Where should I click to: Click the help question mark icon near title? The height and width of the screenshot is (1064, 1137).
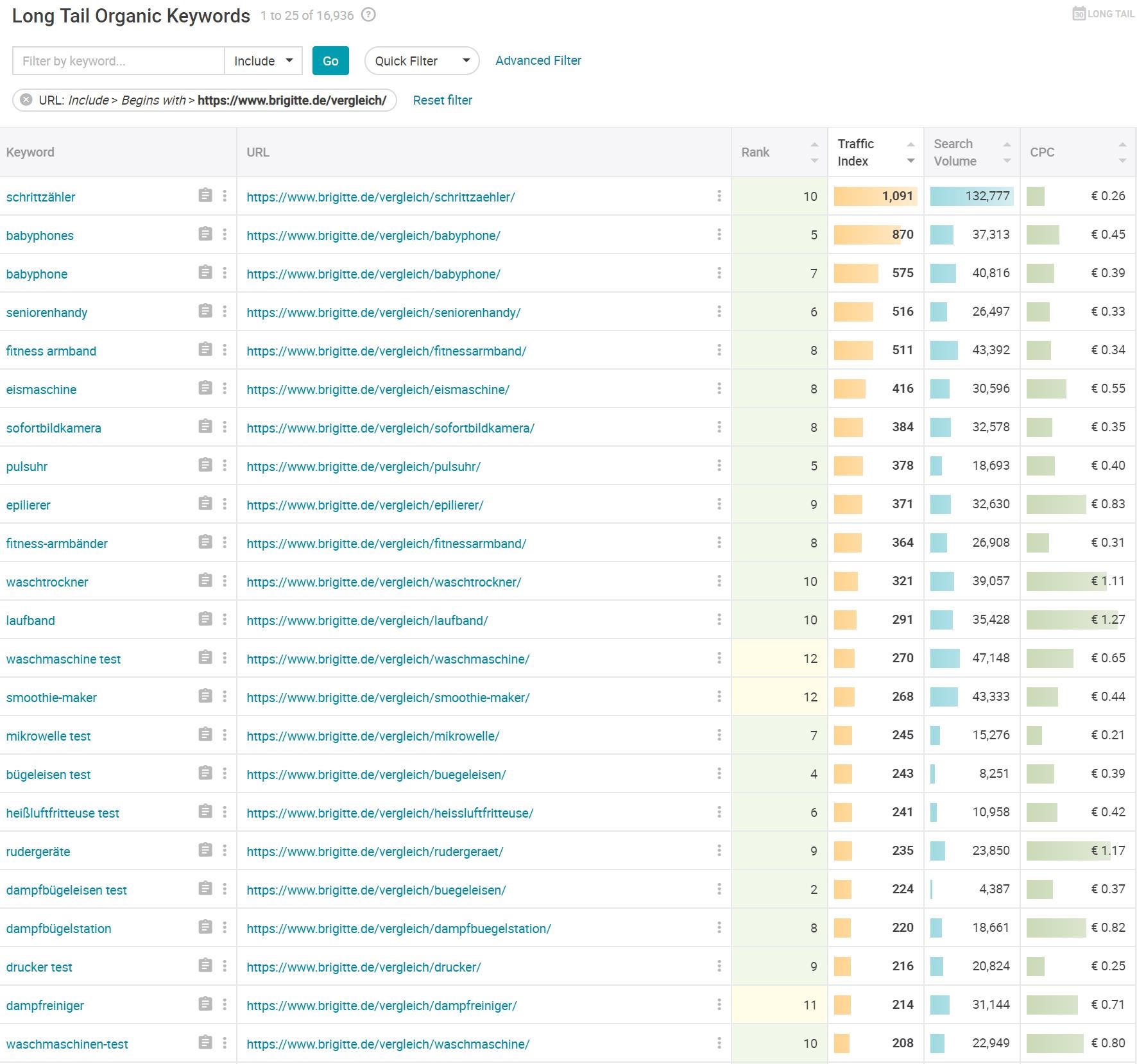click(368, 15)
